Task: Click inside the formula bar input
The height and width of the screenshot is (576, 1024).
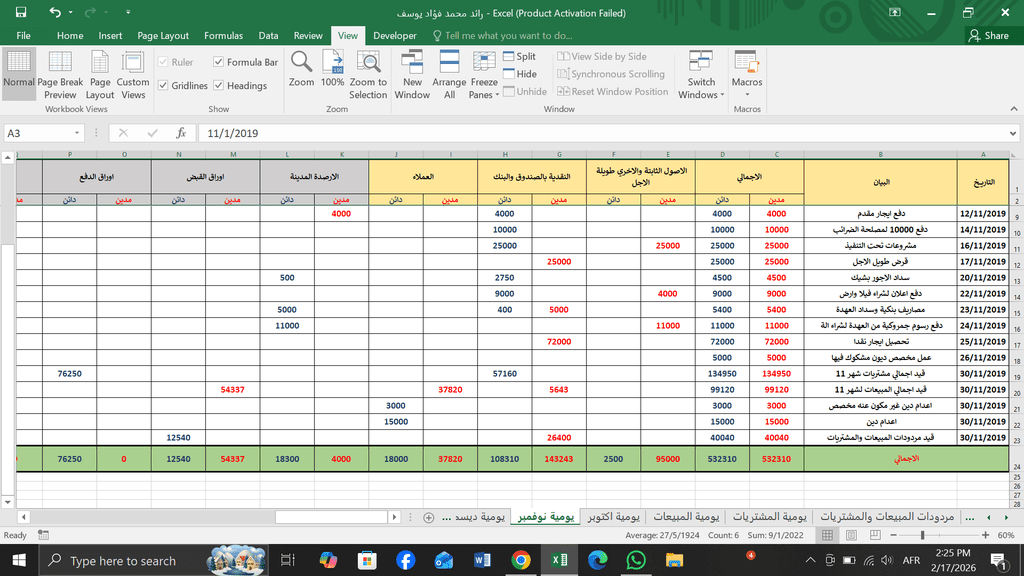Action: point(600,133)
